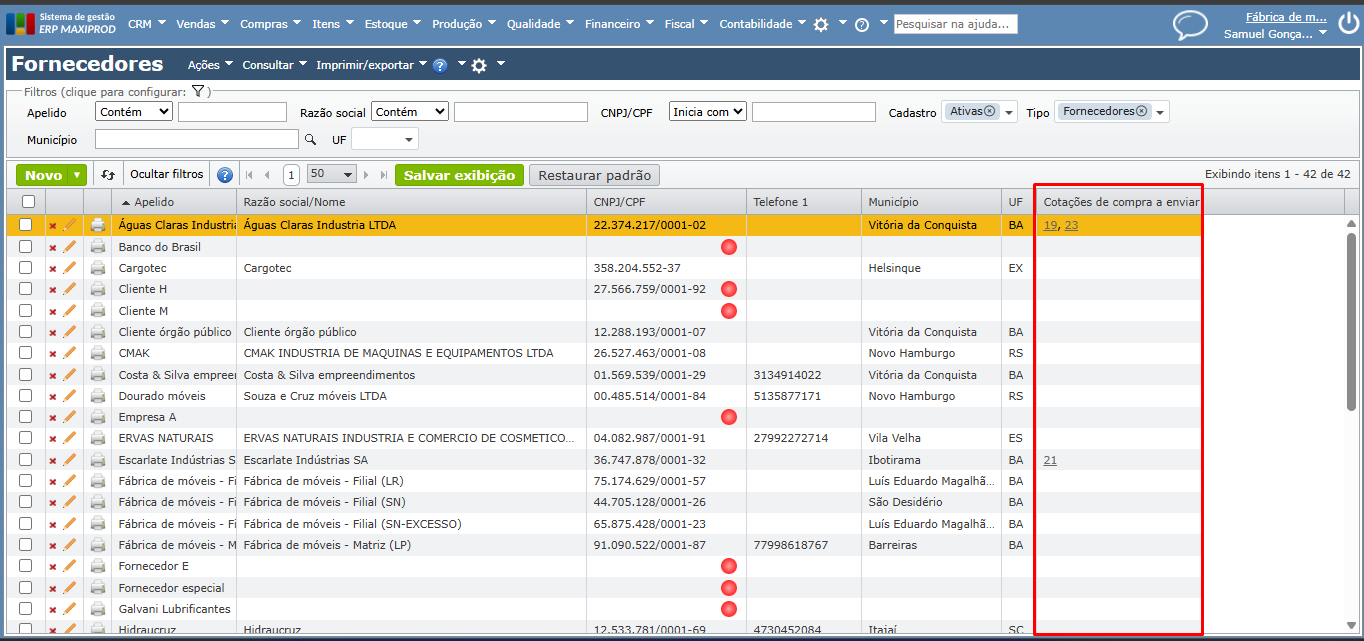Click the edit pencil for Cargotec
Viewport: 1364px width, 641px height.
point(70,268)
